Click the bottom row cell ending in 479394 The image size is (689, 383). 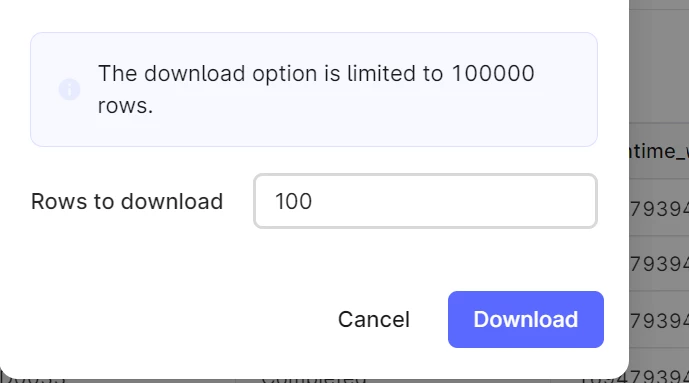[637, 377]
